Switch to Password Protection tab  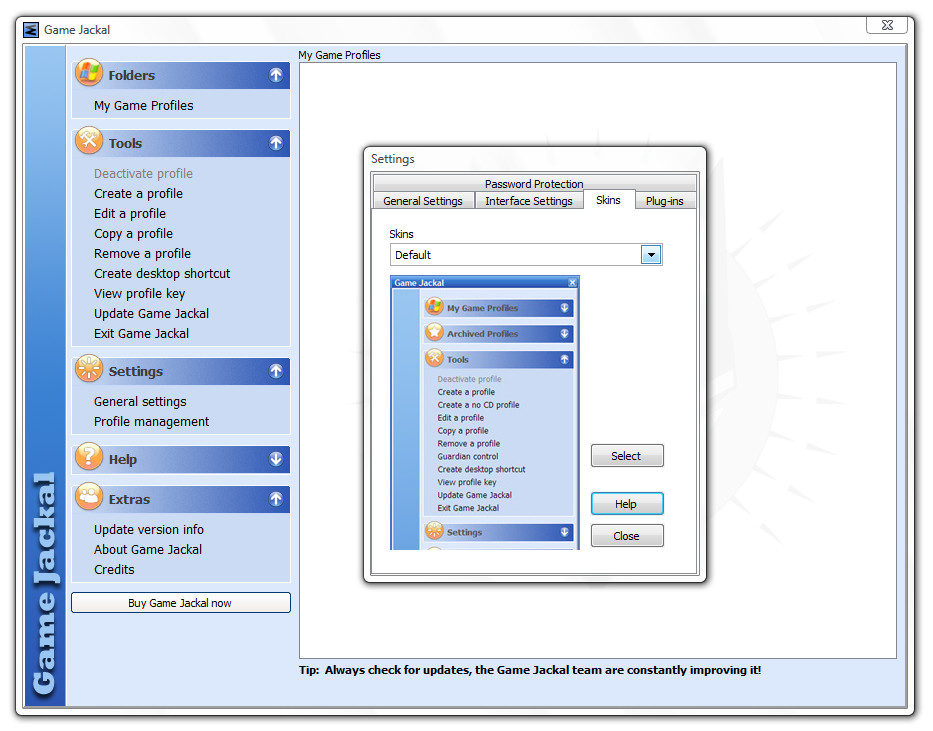[x=534, y=183]
